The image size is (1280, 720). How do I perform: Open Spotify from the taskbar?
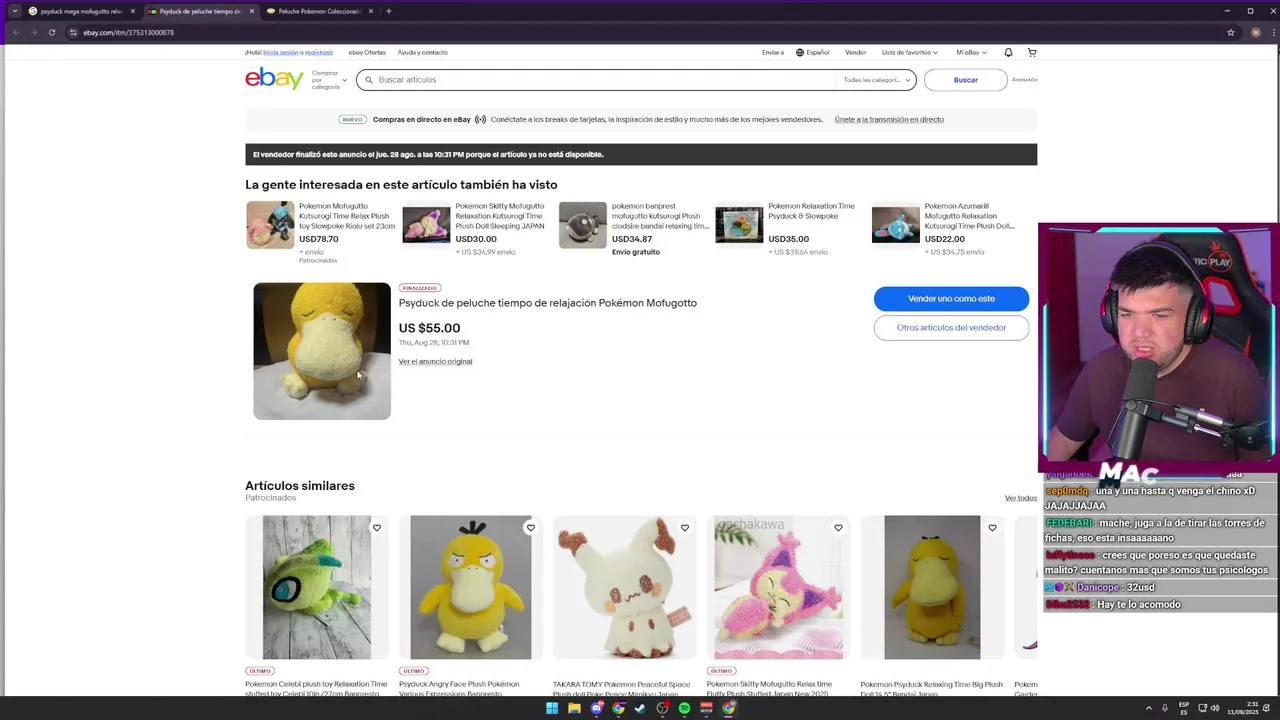684,708
